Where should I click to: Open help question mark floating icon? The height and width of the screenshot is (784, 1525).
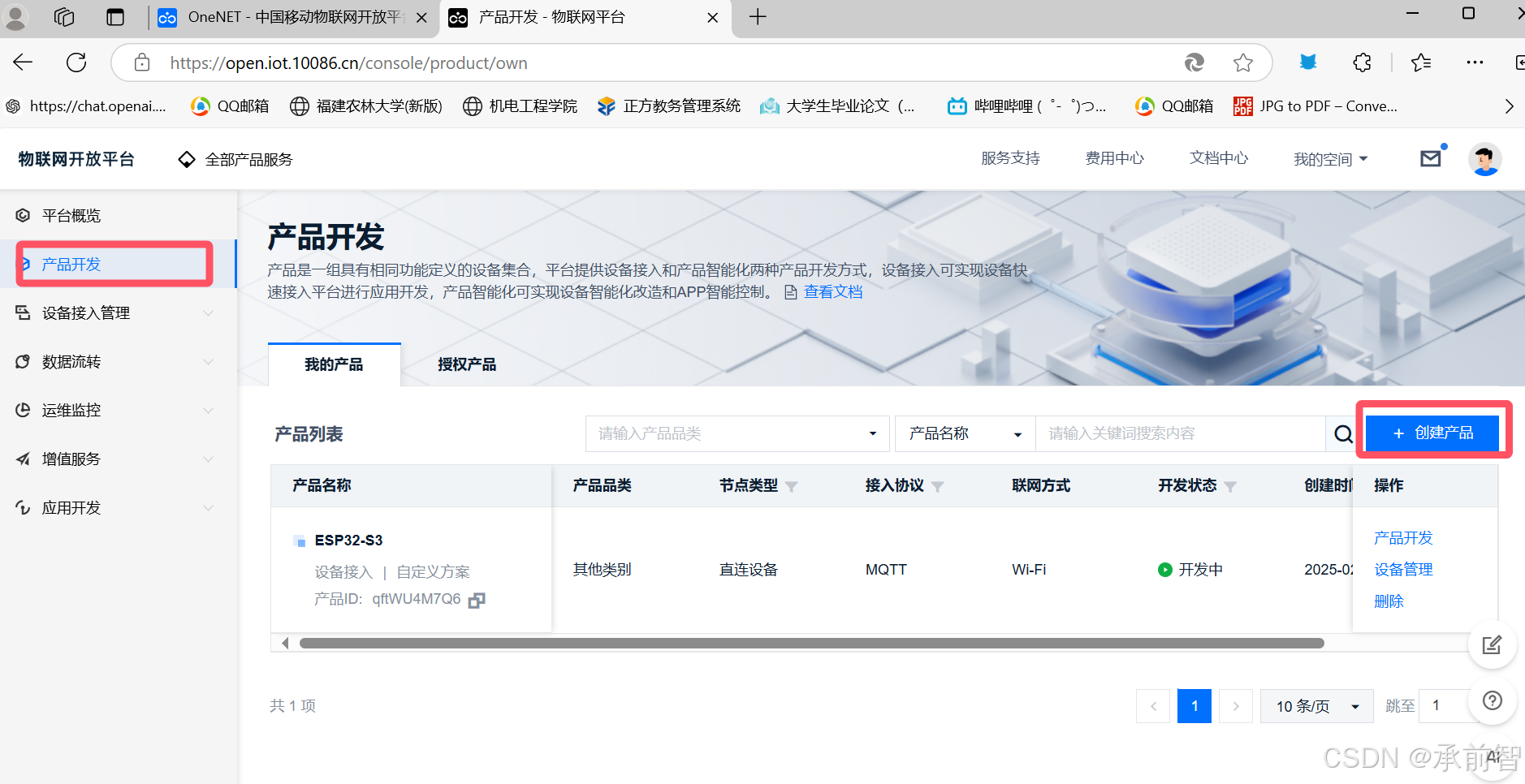pos(1493,700)
